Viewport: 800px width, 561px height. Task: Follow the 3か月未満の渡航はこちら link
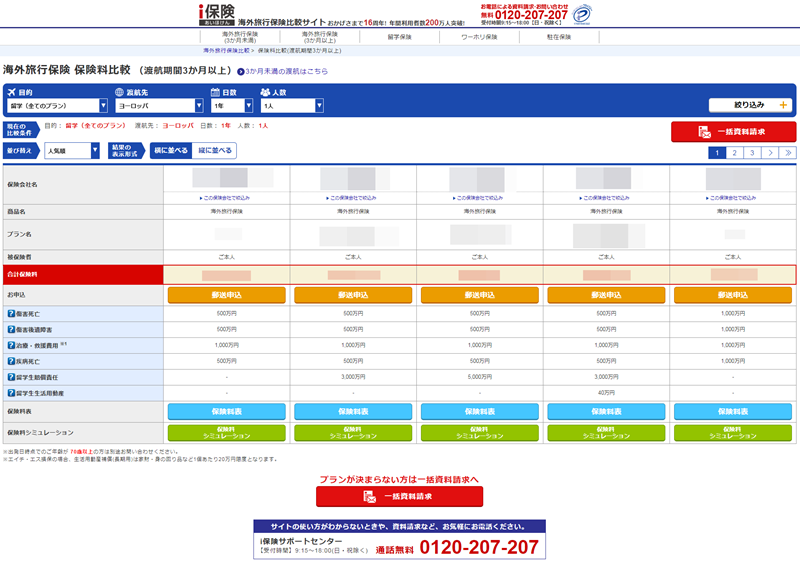[286, 72]
